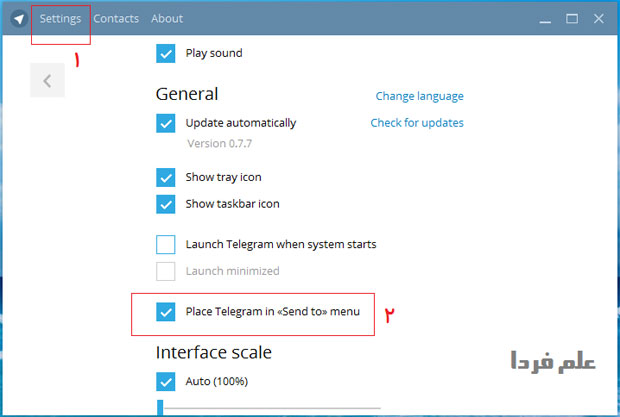Uncheck the Show taskbar icon option
This screenshot has width=620, height=417.
[x=166, y=204]
